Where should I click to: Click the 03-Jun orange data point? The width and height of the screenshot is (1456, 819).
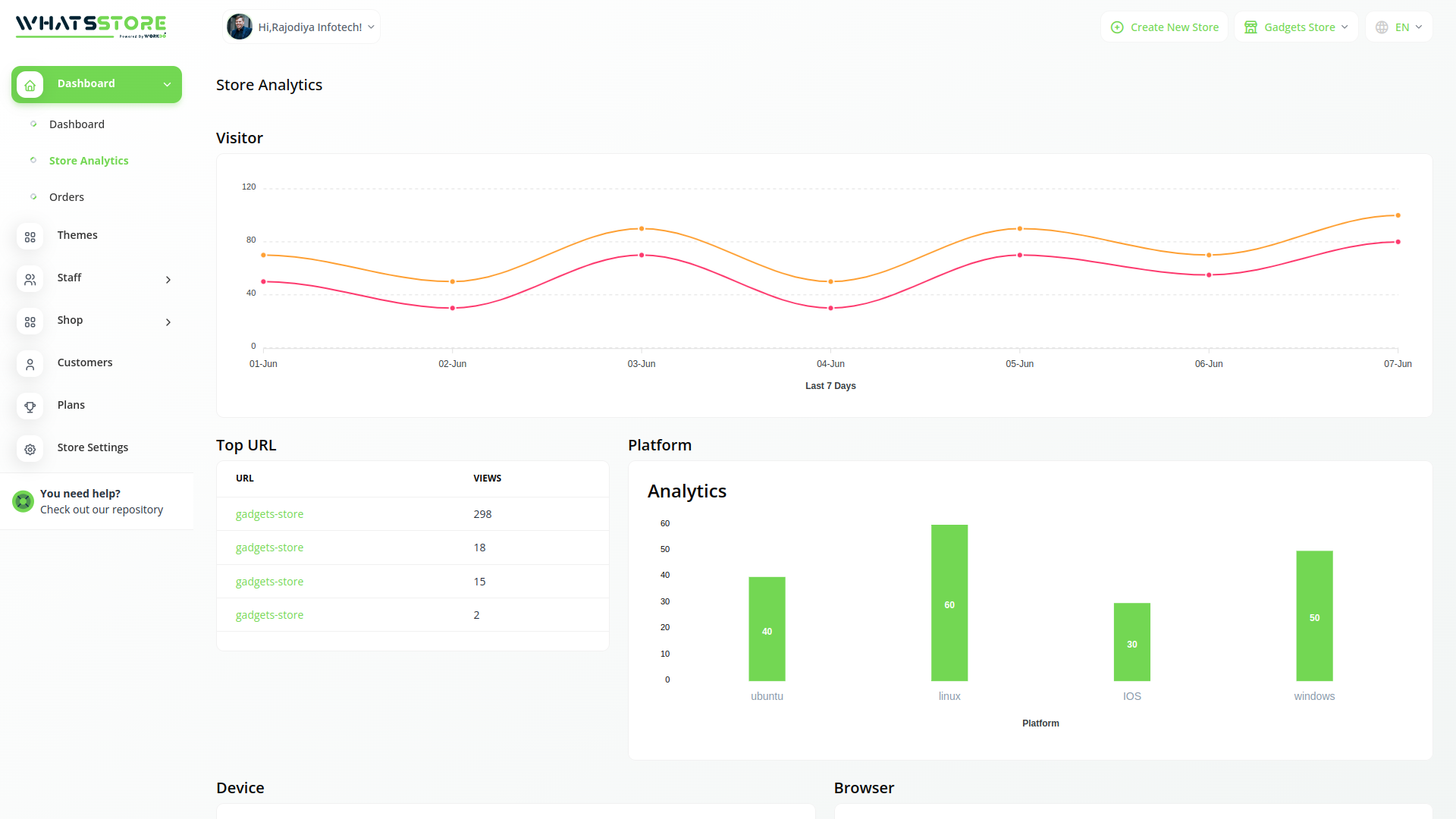(642, 229)
